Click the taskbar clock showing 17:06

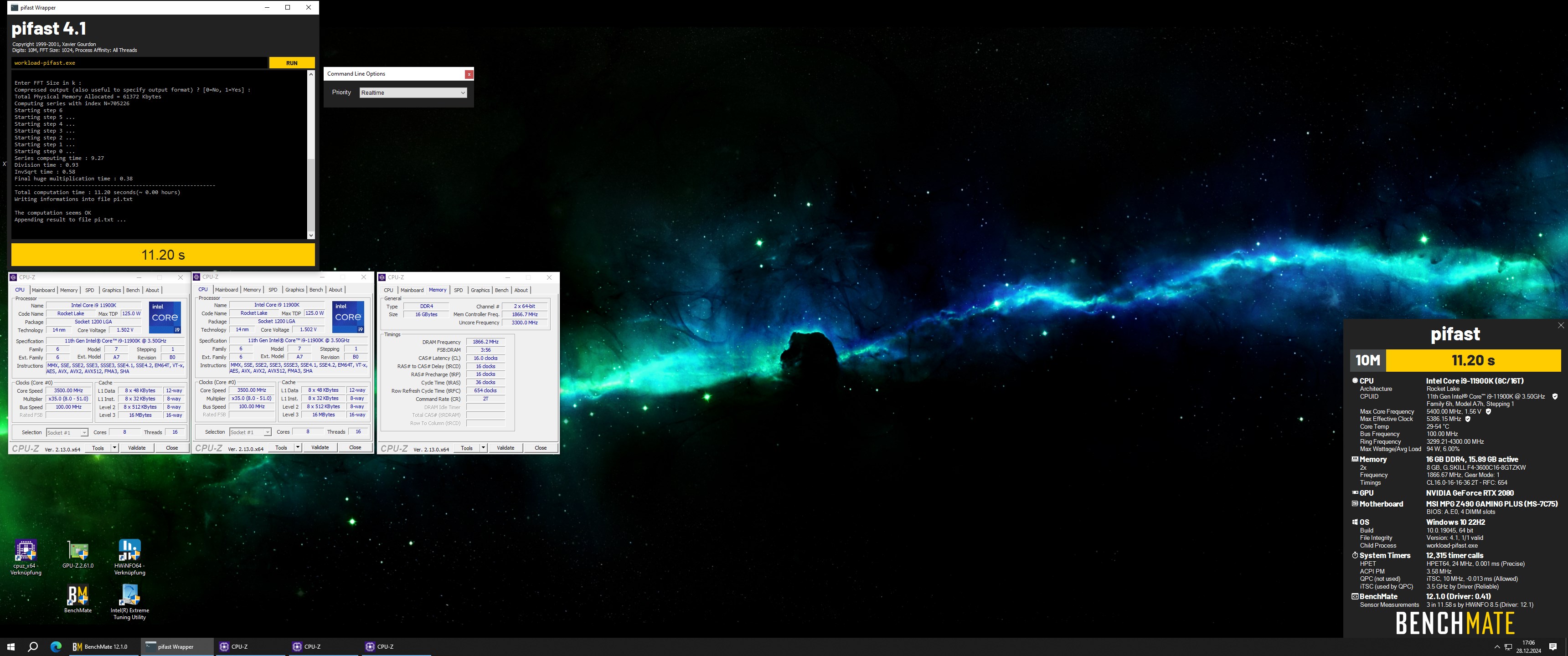tap(1528, 646)
